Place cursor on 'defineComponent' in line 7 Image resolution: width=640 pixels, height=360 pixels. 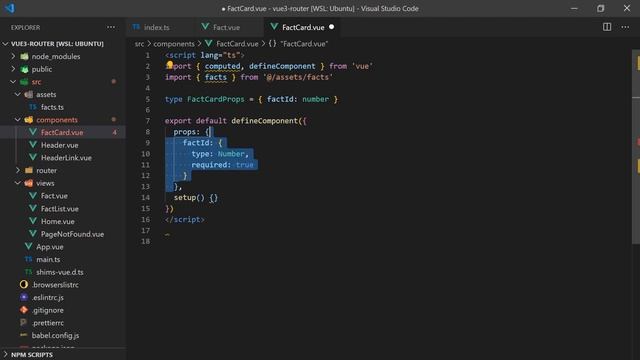click(264, 121)
